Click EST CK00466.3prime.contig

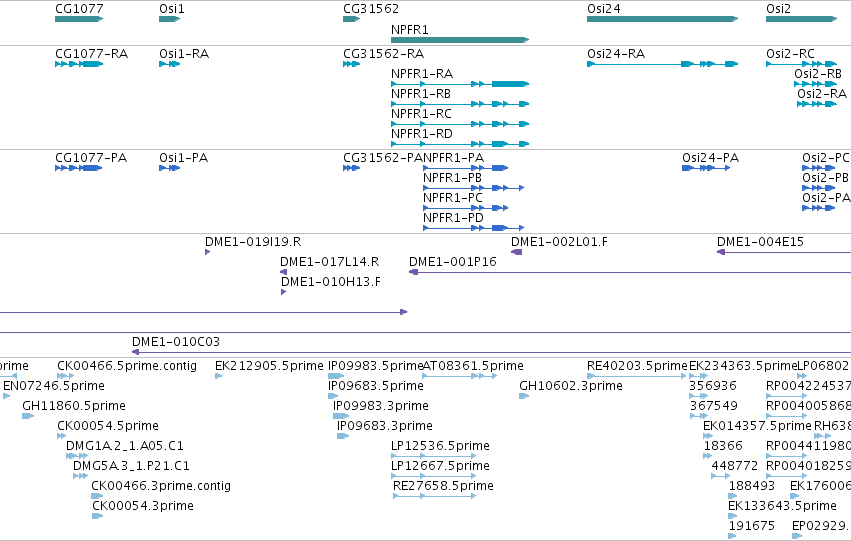97,497
